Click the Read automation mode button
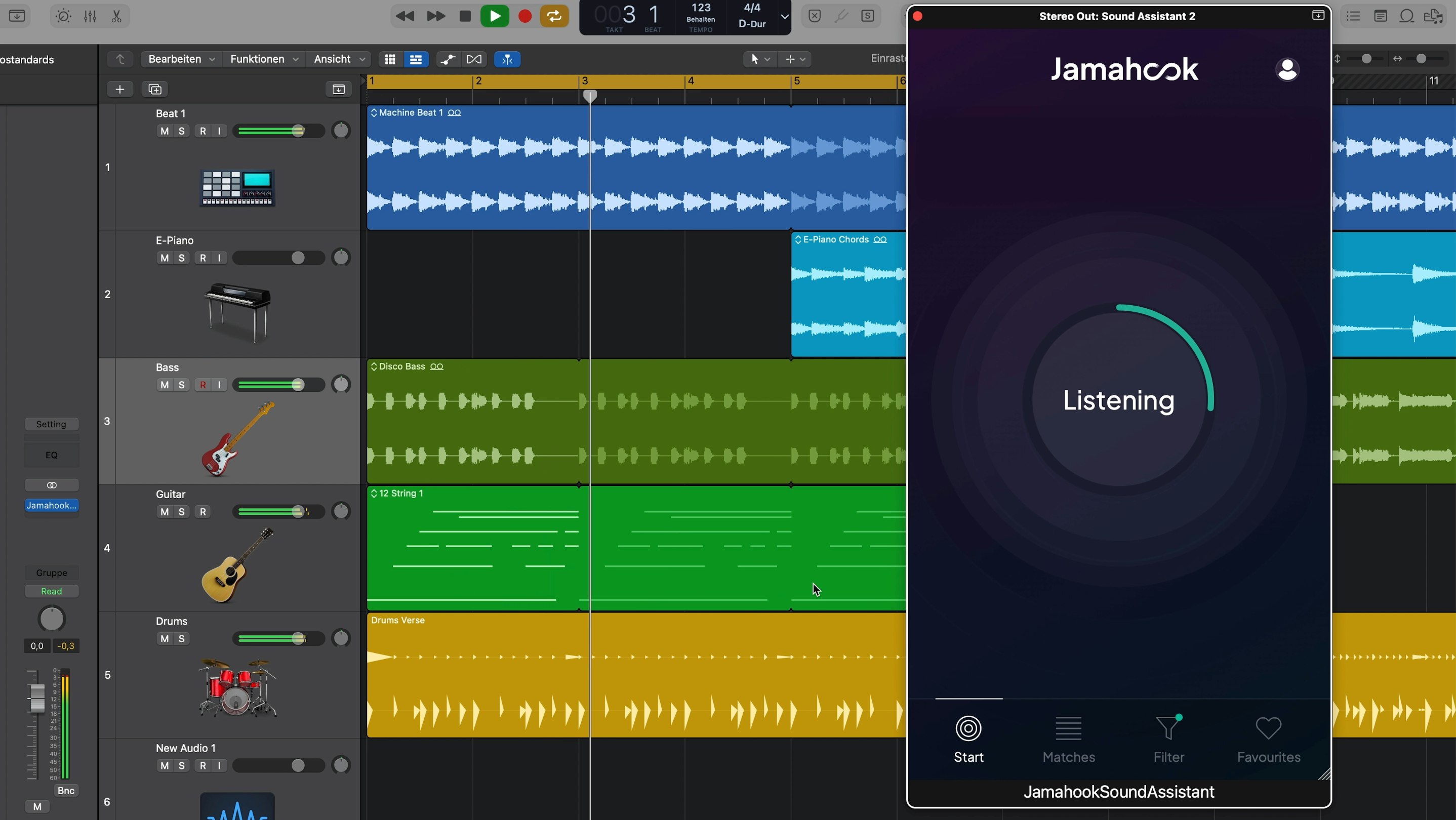The height and width of the screenshot is (820, 1456). pyautogui.click(x=52, y=592)
